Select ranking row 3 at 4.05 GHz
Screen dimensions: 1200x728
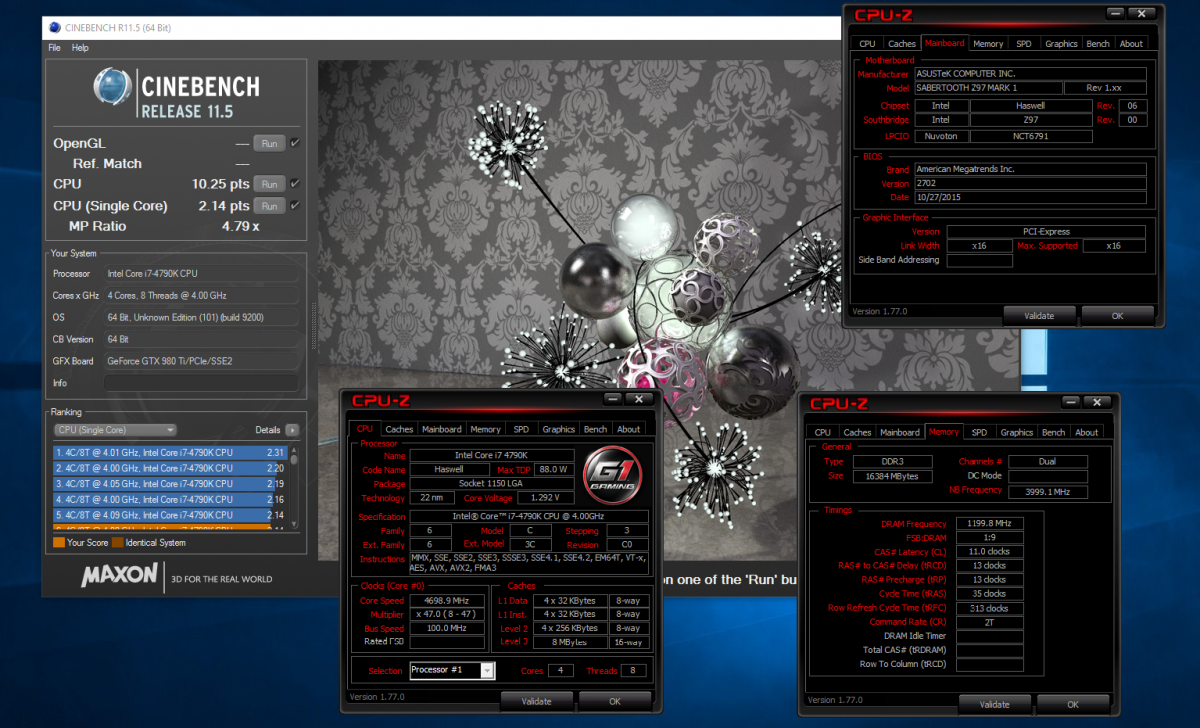(170, 483)
